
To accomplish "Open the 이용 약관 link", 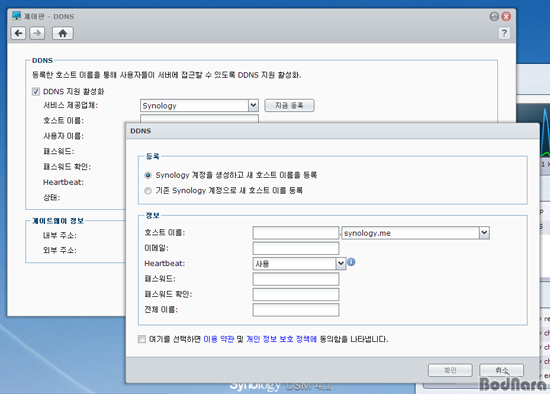I will (219, 339).
